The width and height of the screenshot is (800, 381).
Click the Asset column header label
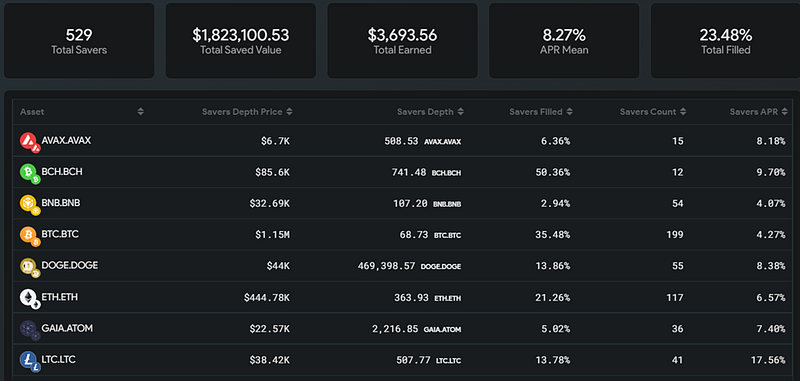click(x=32, y=112)
